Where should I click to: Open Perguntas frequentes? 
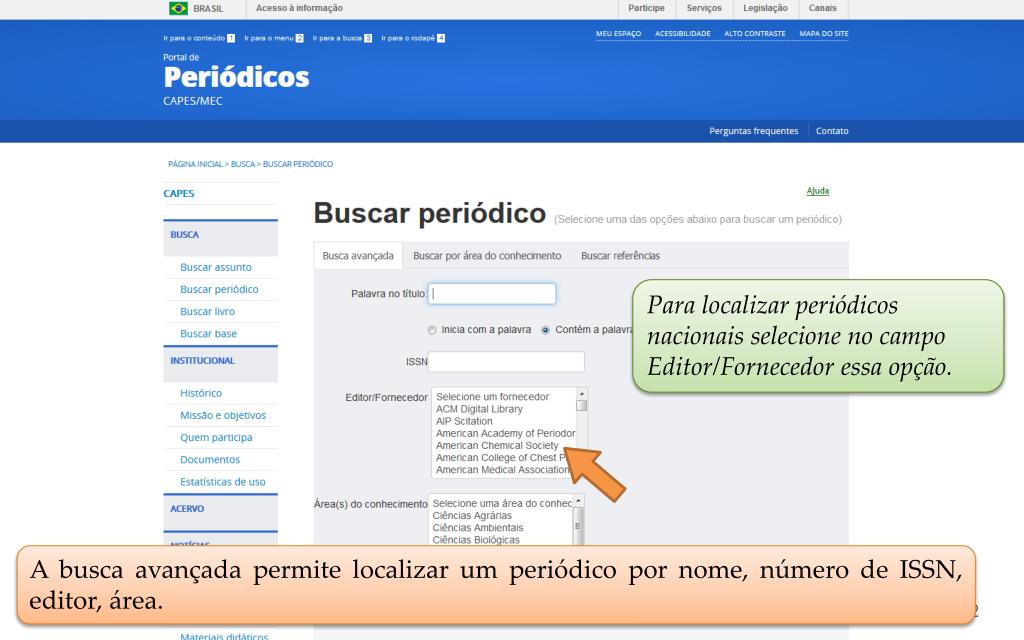pyautogui.click(x=754, y=131)
